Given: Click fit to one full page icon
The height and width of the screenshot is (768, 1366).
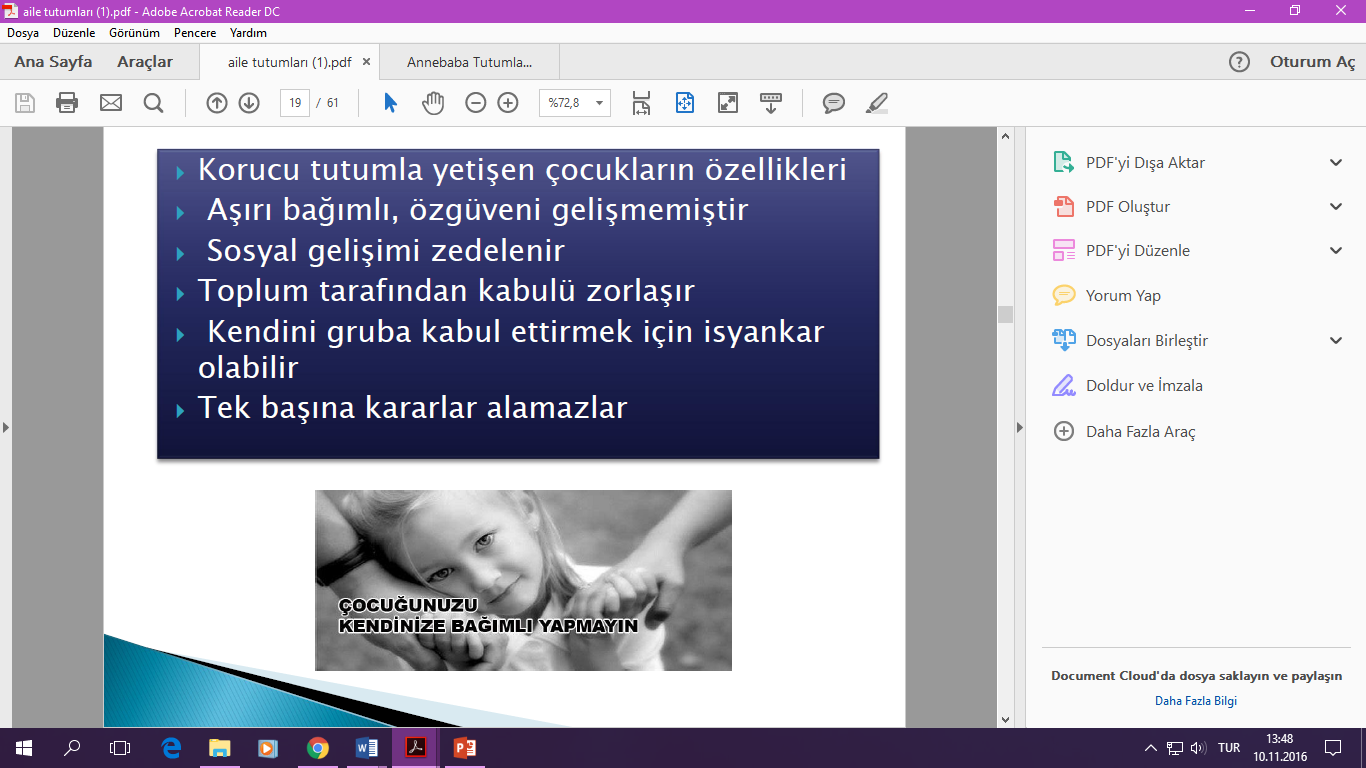Looking at the screenshot, I should pyautogui.click(x=684, y=102).
